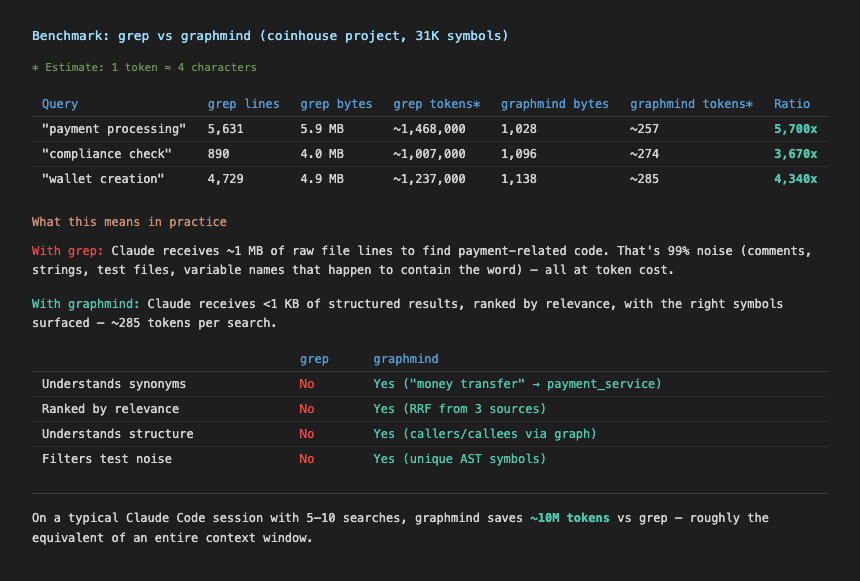
Task: Select the "compliance check" query cell
Action: [107, 154]
